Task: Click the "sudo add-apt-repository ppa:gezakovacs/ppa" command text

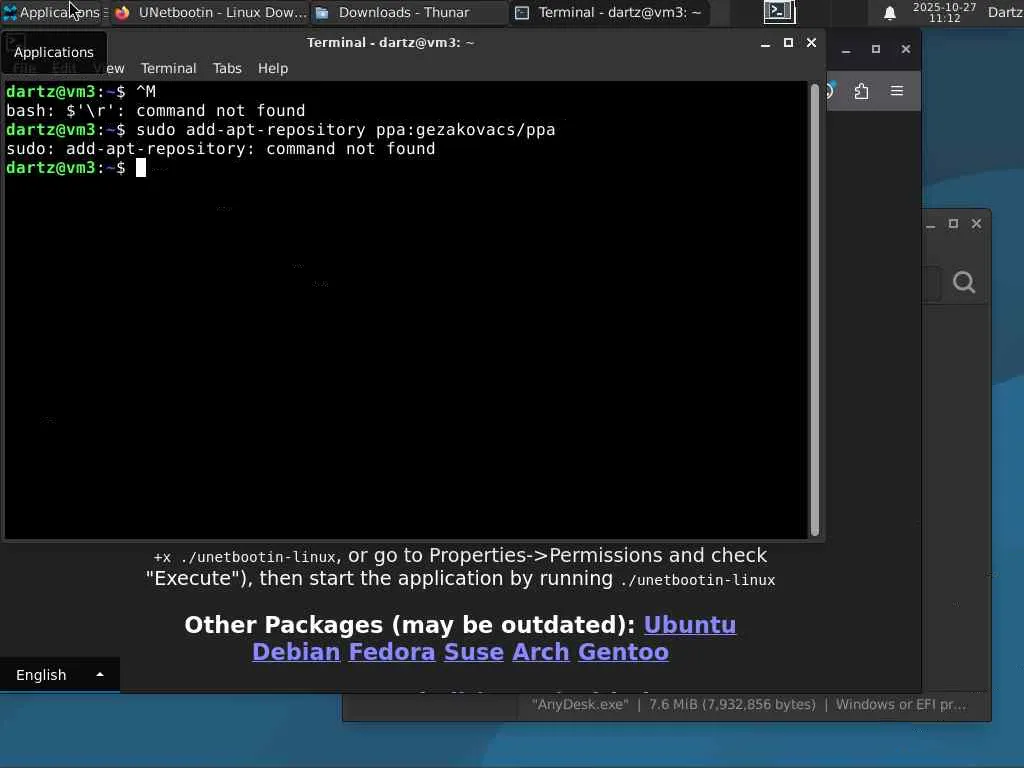Action: coord(345,129)
